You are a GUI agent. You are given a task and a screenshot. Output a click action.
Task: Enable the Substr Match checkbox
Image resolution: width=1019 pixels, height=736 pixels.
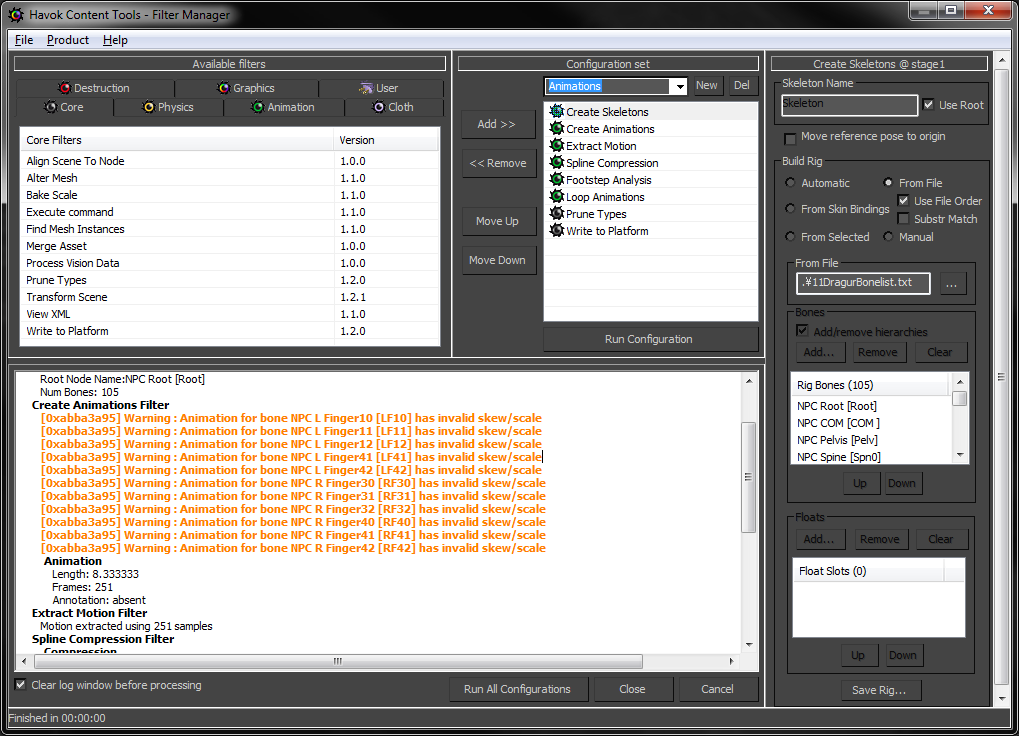click(903, 218)
